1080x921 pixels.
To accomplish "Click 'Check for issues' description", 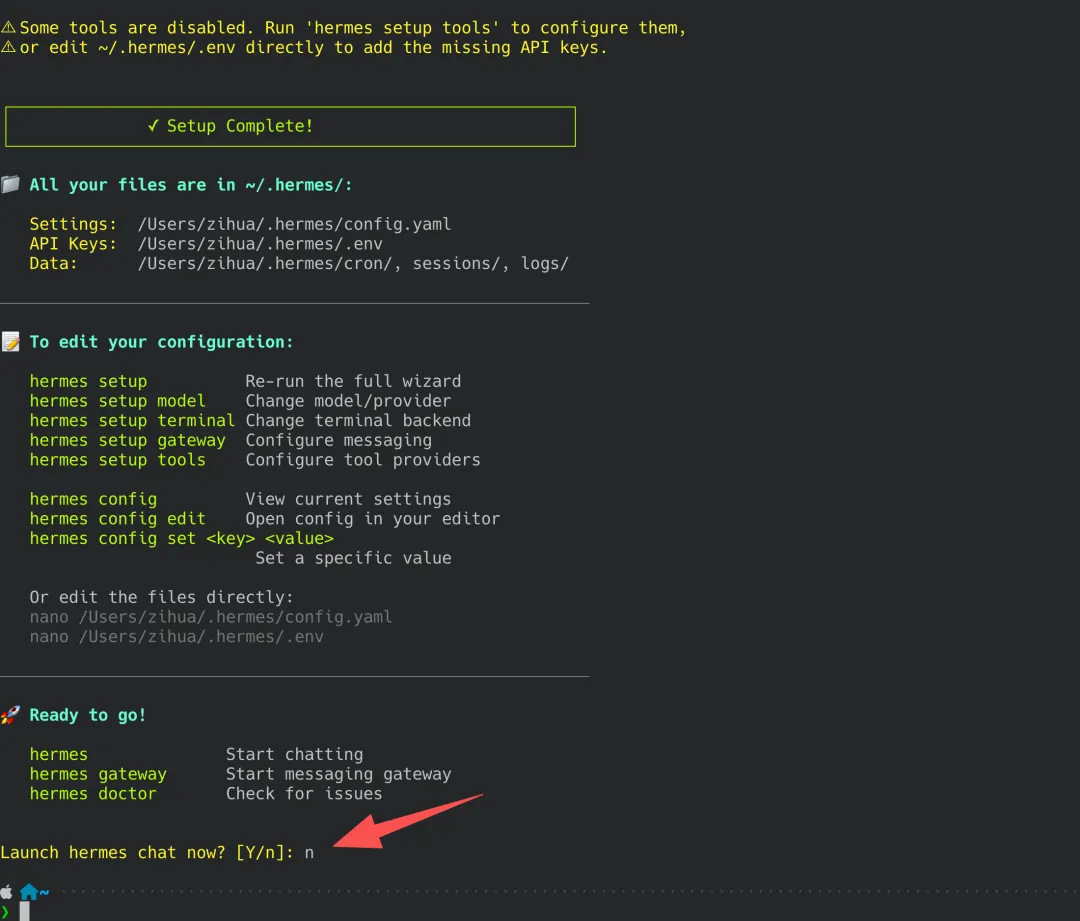I will tap(304, 794).
